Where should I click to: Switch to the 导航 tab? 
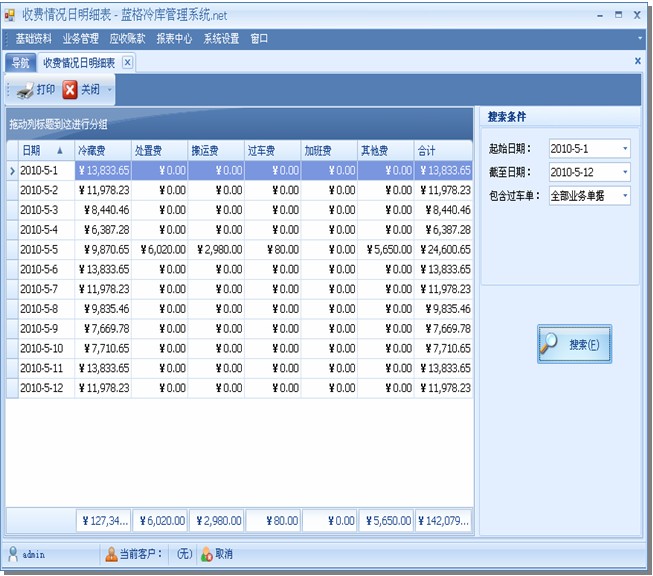point(20,63)
